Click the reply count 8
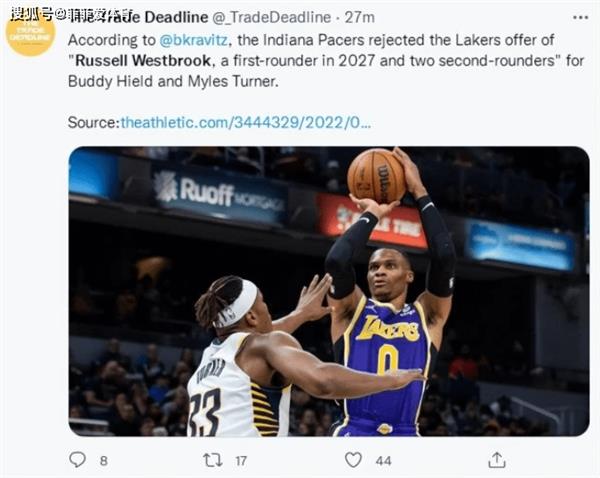 pos(104,461)
